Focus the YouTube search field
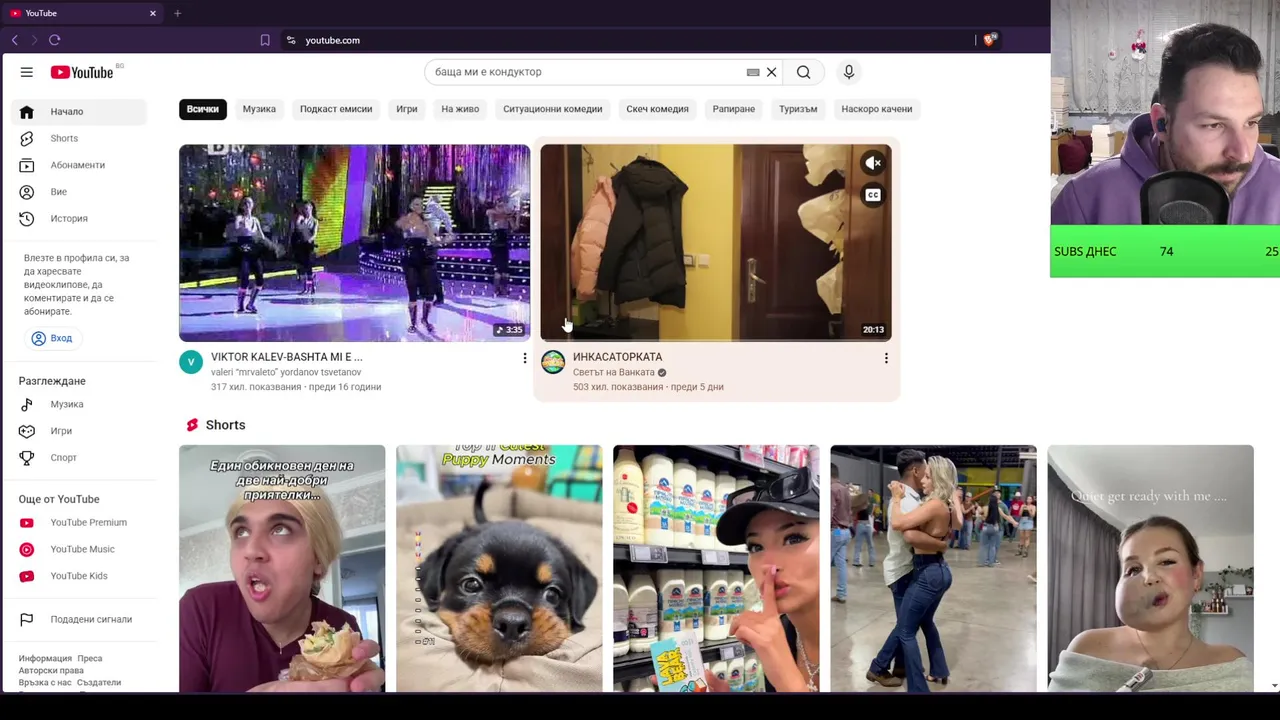The height and width of the screenshot is (720, 1280). coord(588,72)
